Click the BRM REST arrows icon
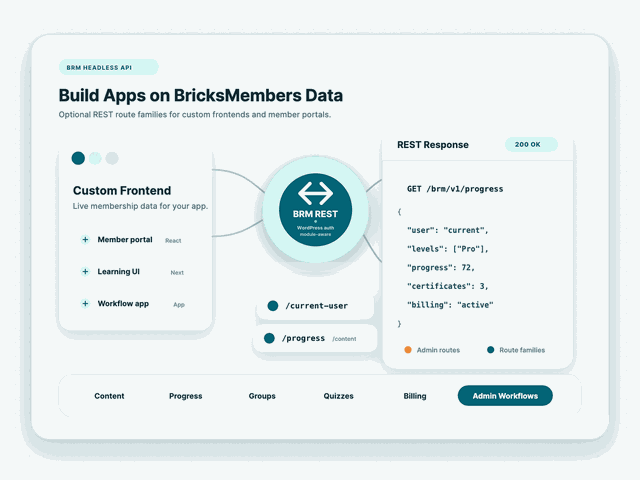640x480 pixels. [315, 193]
